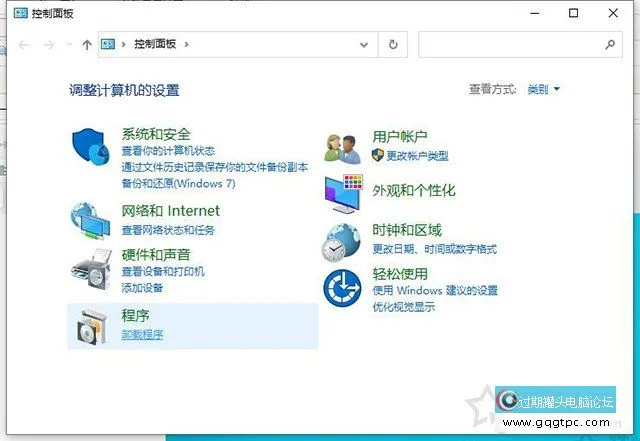Viewport: 640px width, 441px height.
Task: Open 时钟和区域 category heading
Action: [x=407, y=230]
